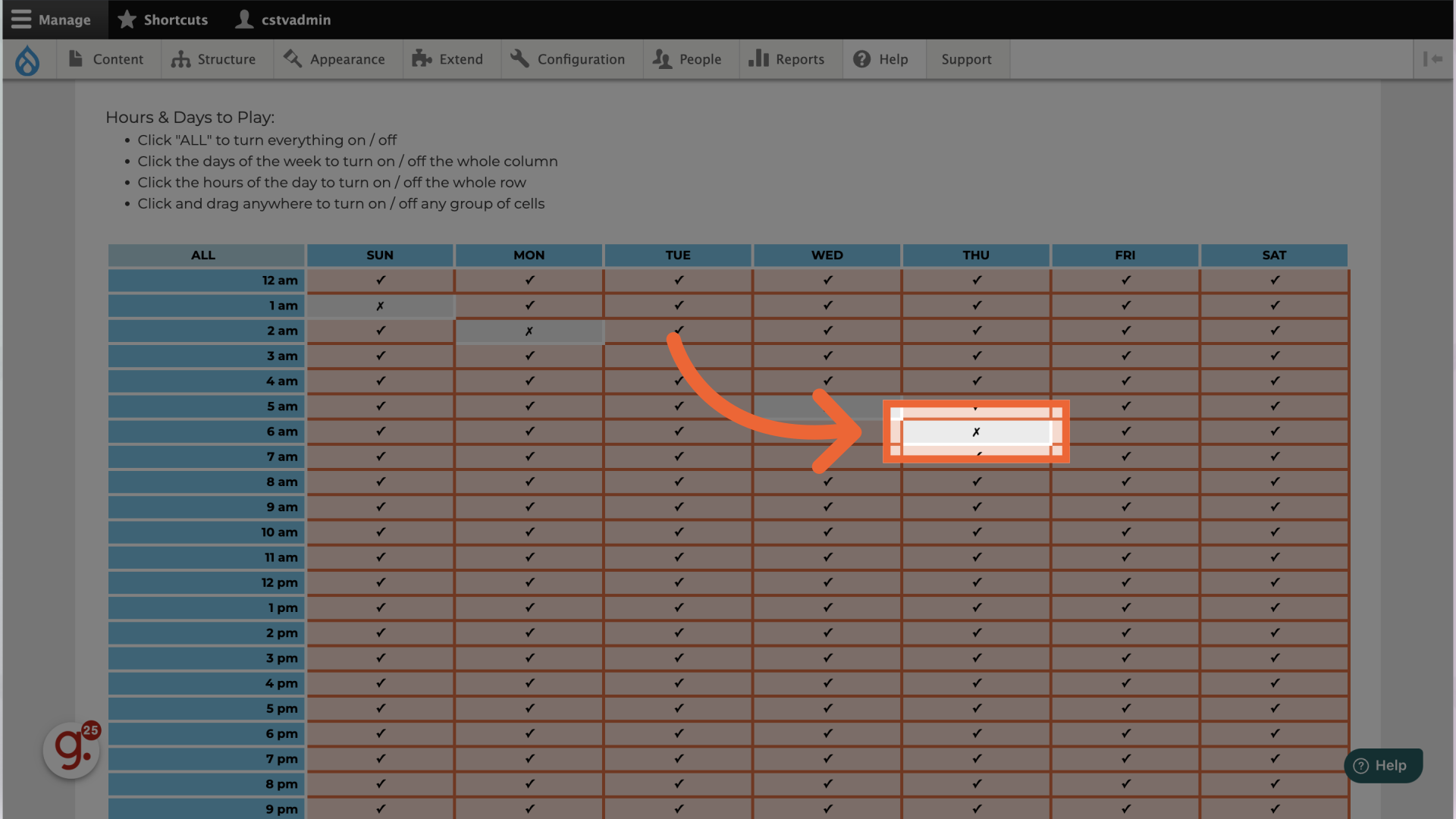Click ALL to toggle every cell
1456x819 pixels.
pos(203,255)
